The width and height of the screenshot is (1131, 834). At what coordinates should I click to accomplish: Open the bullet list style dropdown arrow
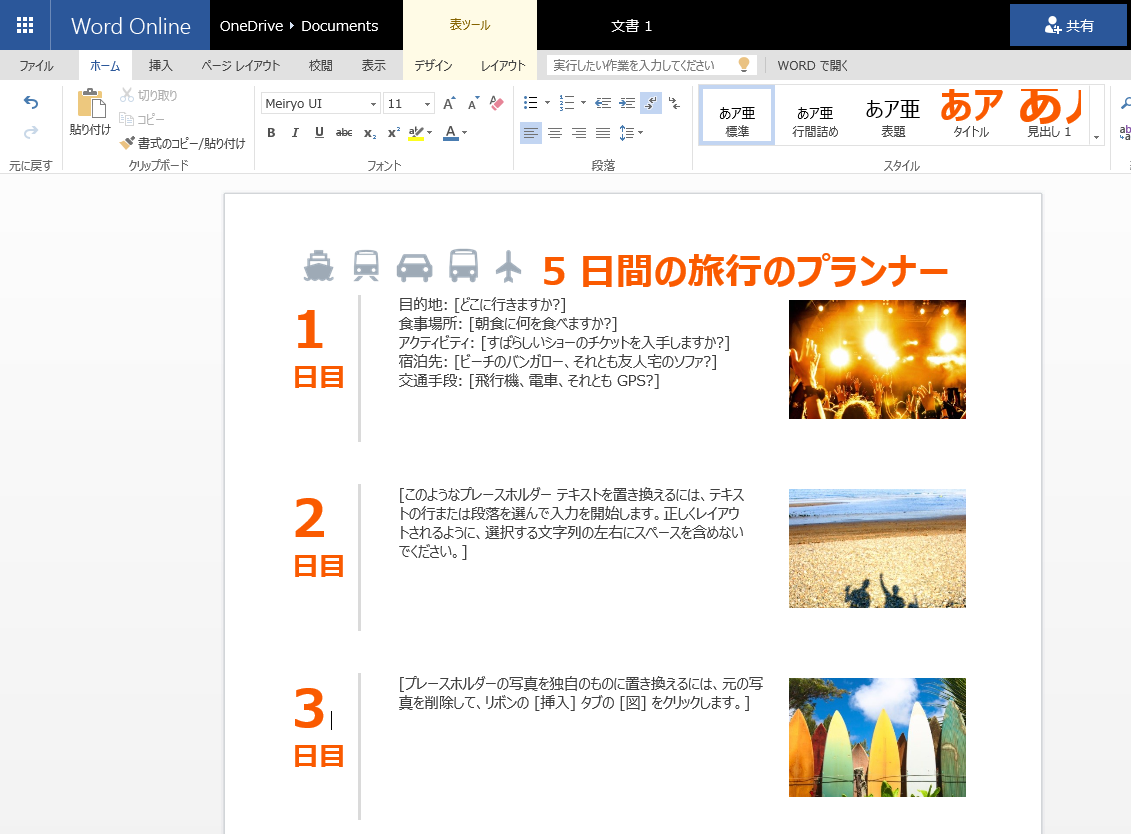click(547, 102)
